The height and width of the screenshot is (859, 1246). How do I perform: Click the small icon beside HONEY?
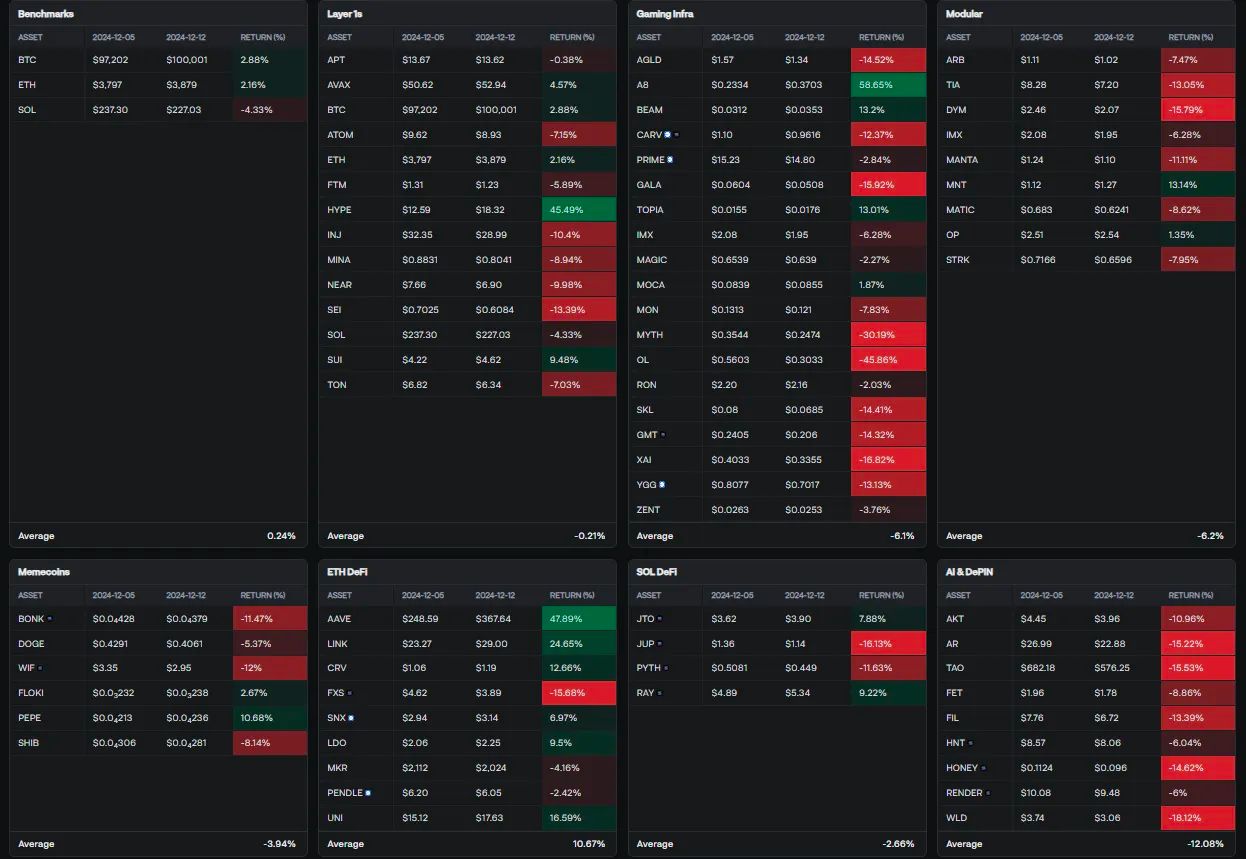pos(984,768)
